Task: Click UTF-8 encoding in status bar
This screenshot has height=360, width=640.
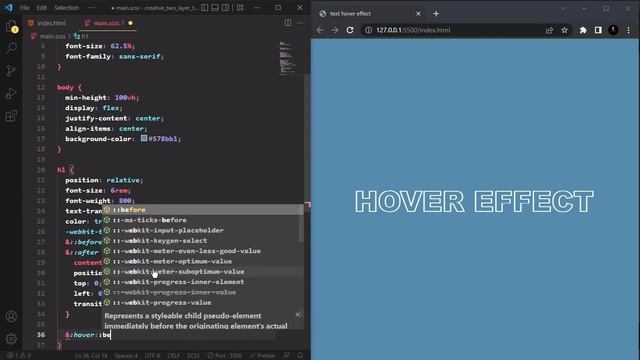Action: [x=152, y=356]
